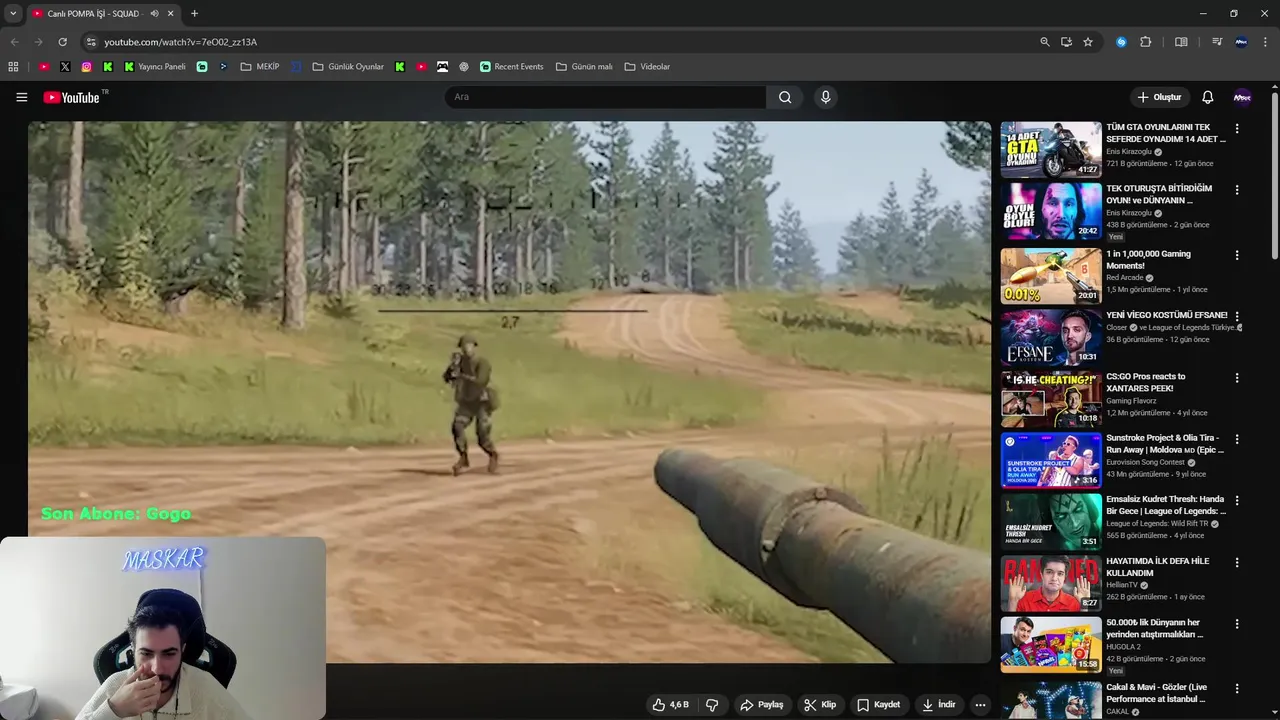1280x720 pixels.
Task: Open the IS HE CHEATING thumbnail
Action: pos(1051,399)
